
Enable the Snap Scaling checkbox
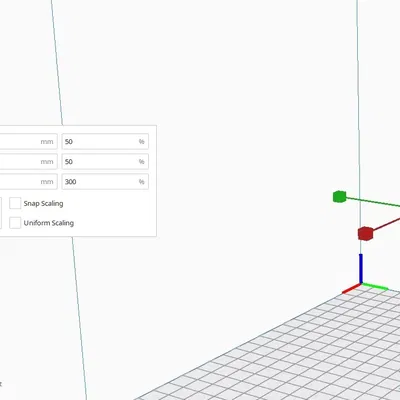(x=15, y=203)
